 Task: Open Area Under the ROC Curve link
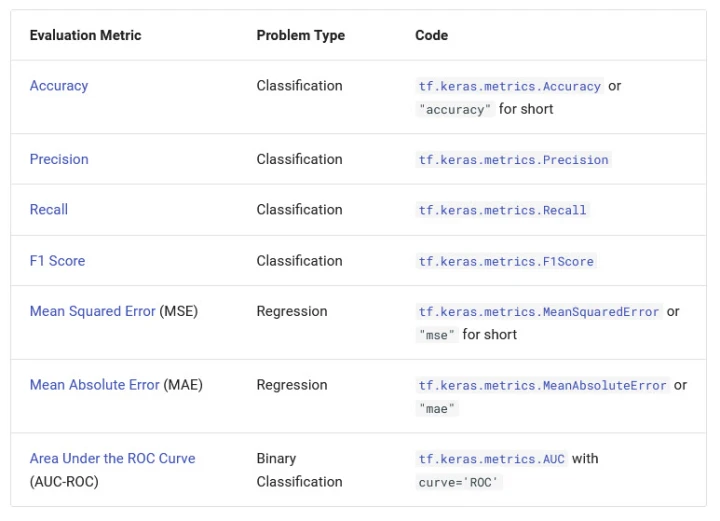pyautogui.click(x=112, y=459)
